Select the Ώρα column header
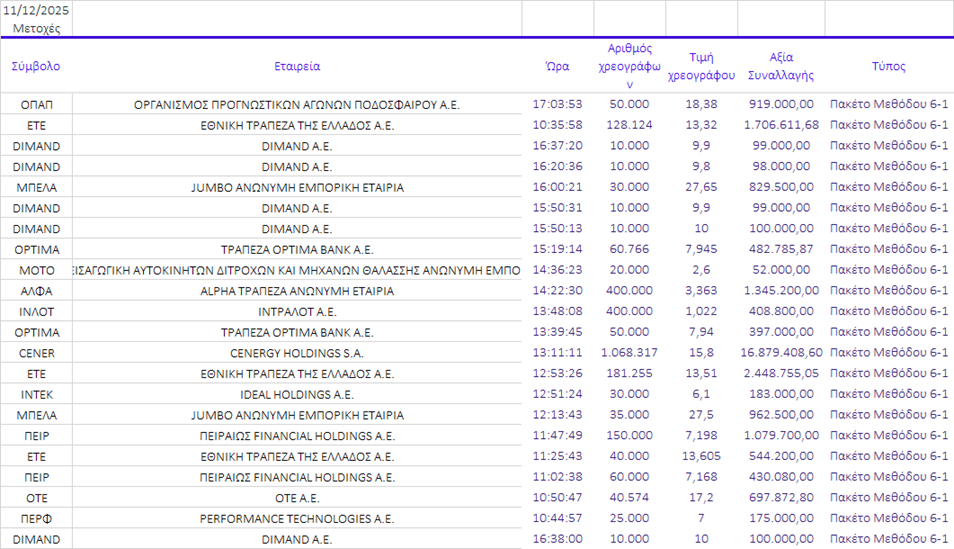Viewport: 954px width, 549px height. tap(557, 67)
